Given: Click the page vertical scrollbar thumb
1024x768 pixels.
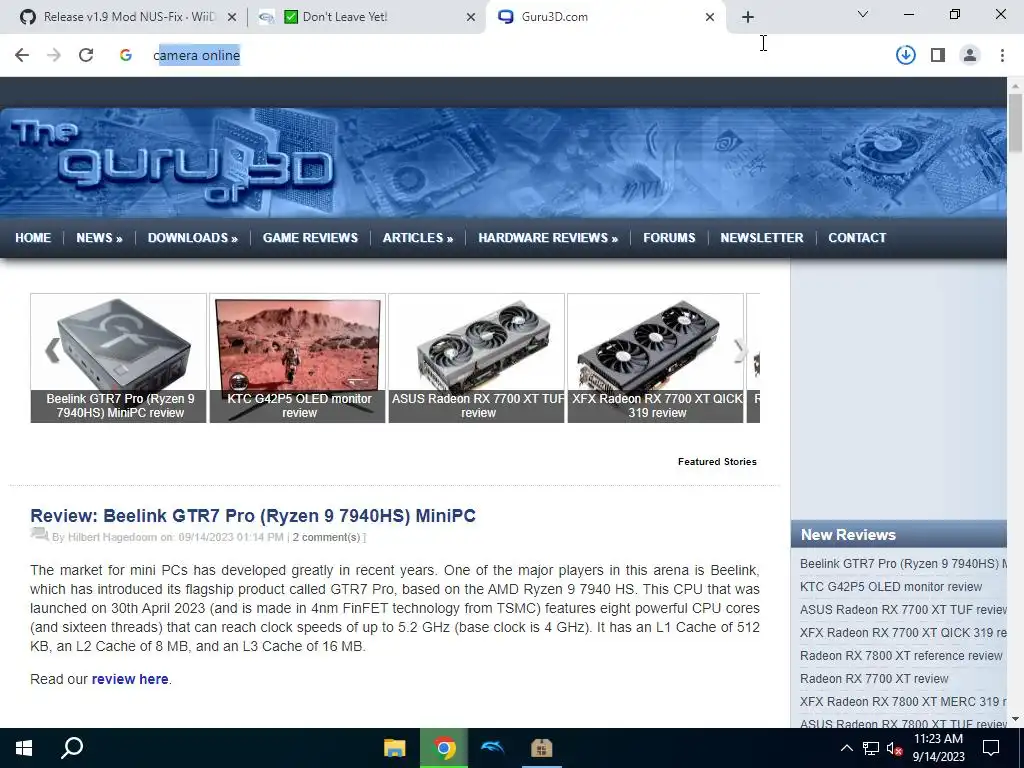Looking at the screenshot, I should pos(1015,123).
